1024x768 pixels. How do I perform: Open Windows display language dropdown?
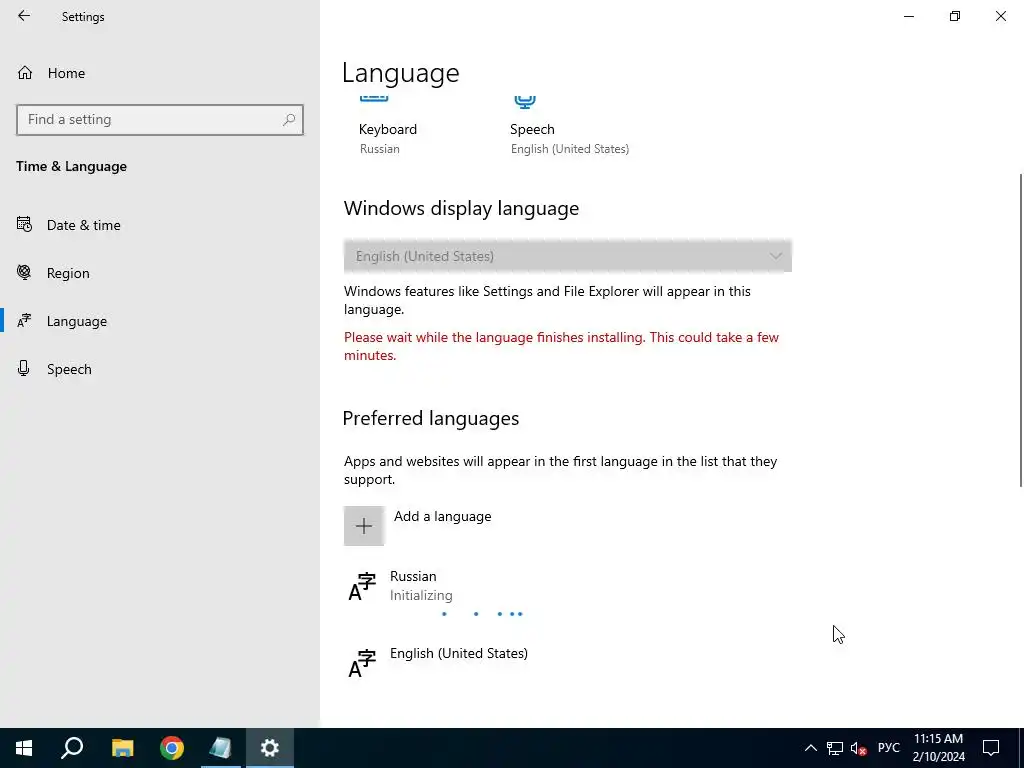568,256
